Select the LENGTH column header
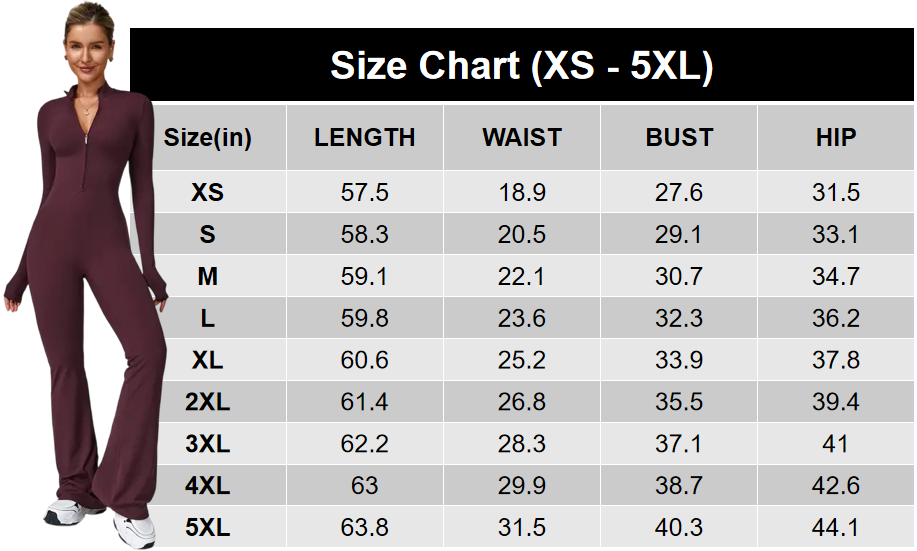The height and width of the screenshot is (551, 917). [x=364, y=138]
